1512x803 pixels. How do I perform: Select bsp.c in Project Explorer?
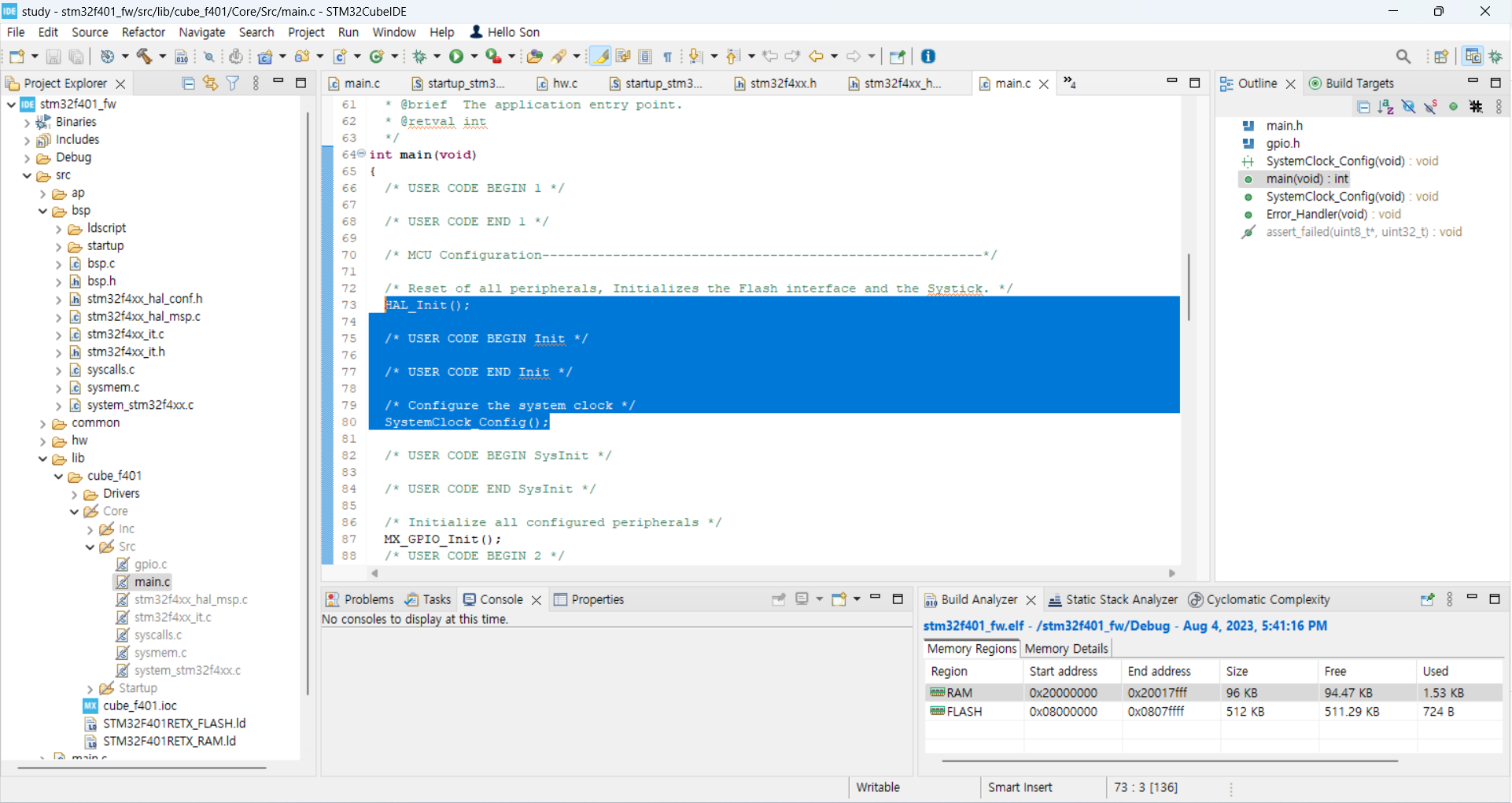[x=101, y=263]
